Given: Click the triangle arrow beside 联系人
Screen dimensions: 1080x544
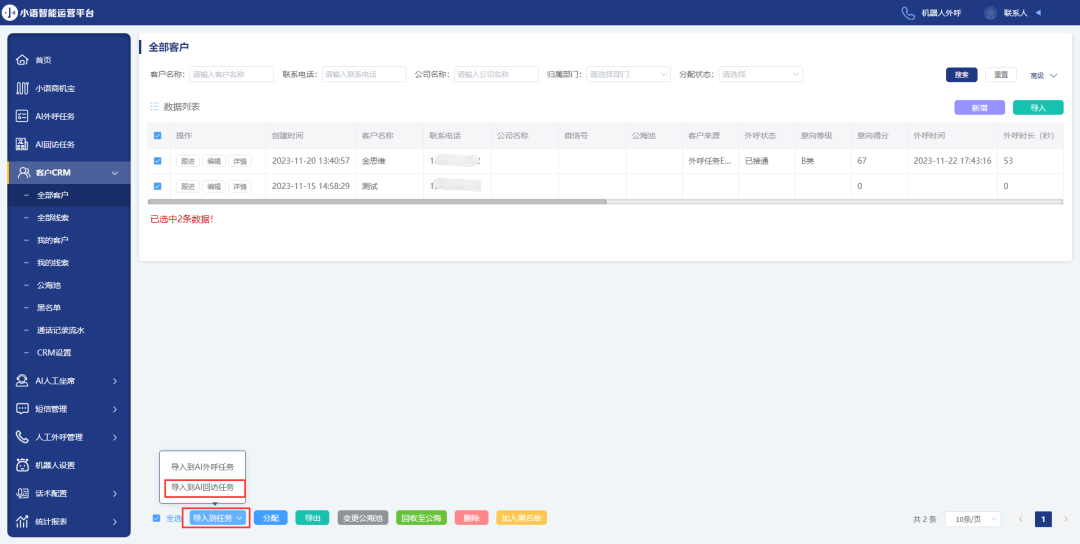Looking at the screenshot, I should tap(1038, 12).
